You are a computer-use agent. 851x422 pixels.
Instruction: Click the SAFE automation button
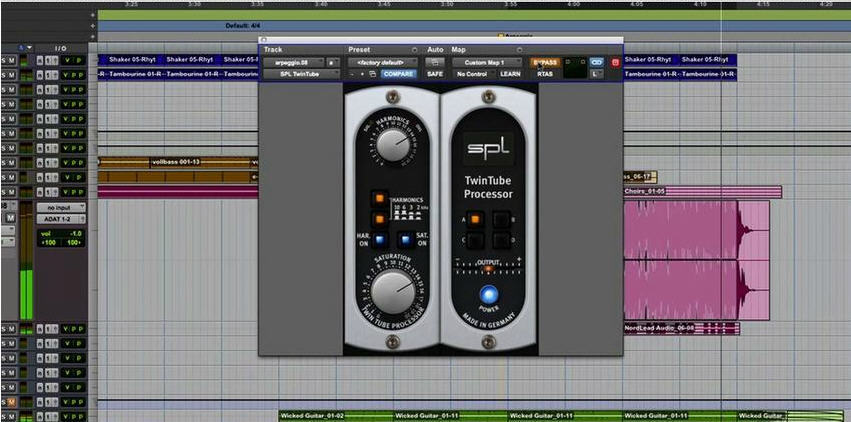435,74
